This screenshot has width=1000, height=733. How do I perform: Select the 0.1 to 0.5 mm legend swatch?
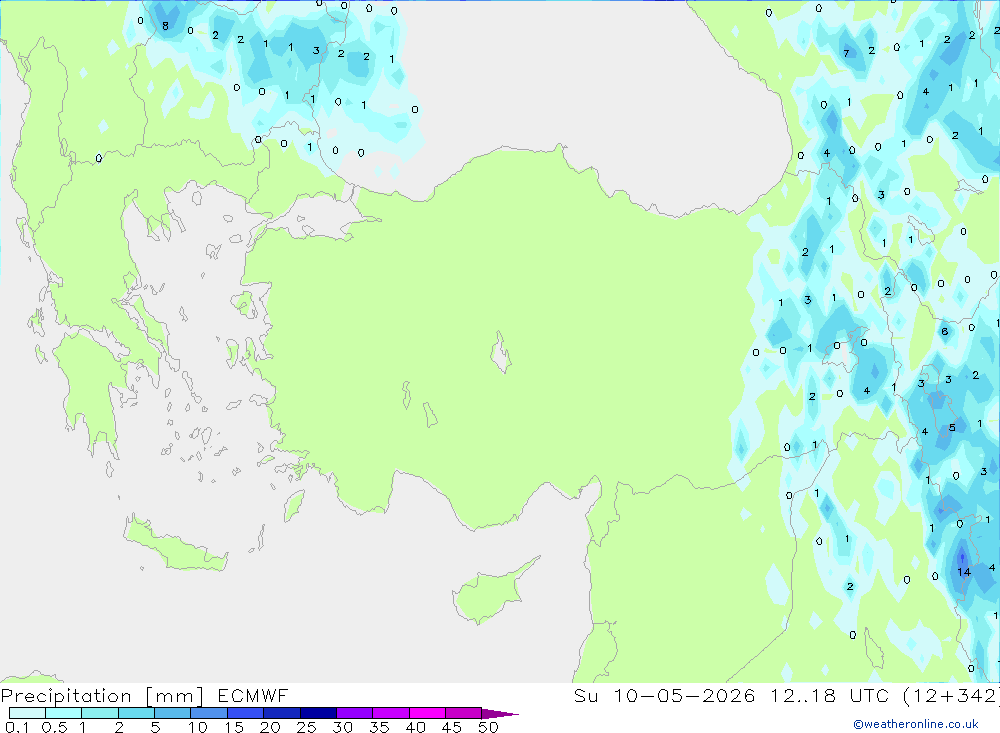(27, 713)
